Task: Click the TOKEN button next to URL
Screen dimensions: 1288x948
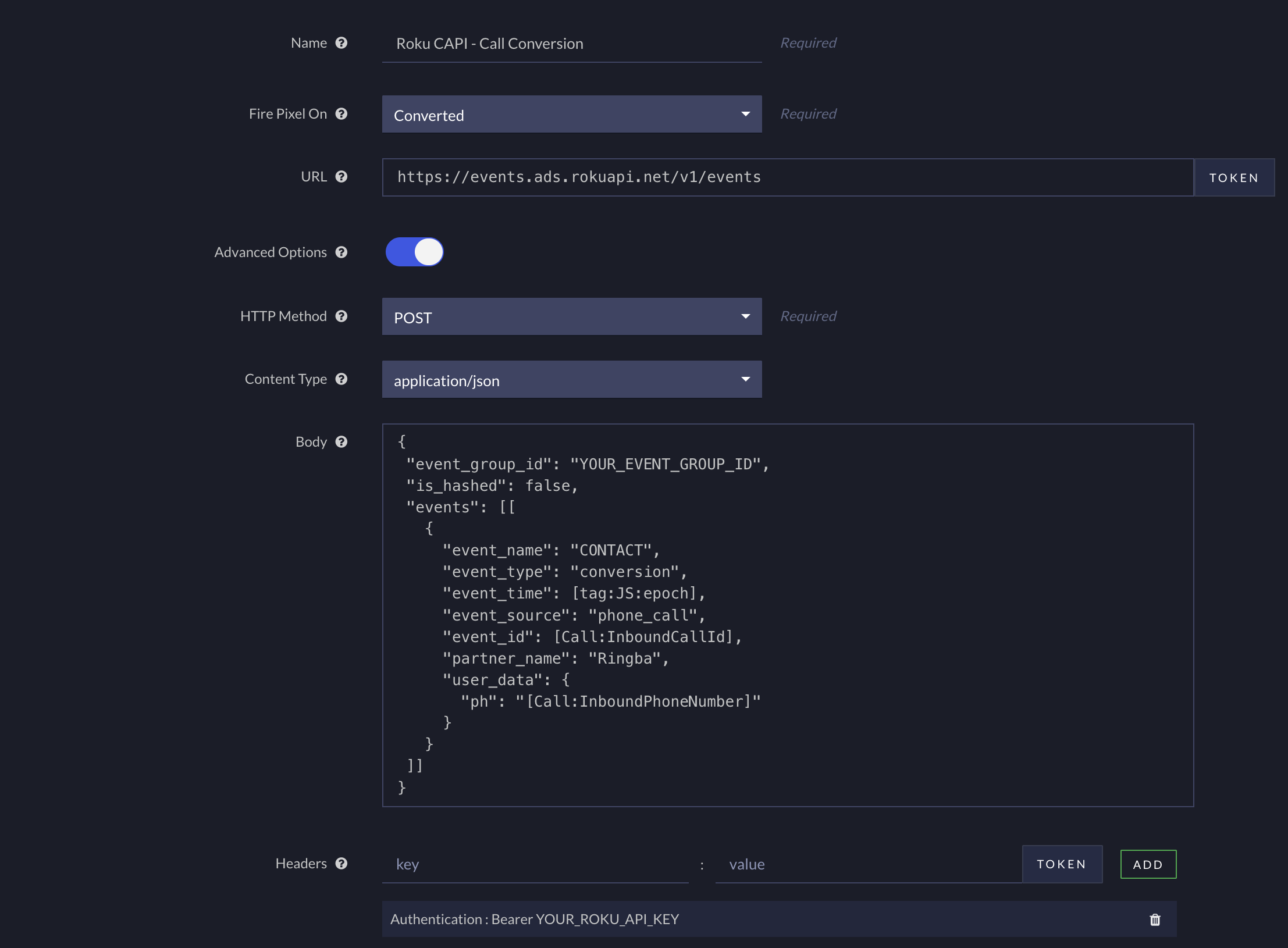Action: pos(1234,177)
